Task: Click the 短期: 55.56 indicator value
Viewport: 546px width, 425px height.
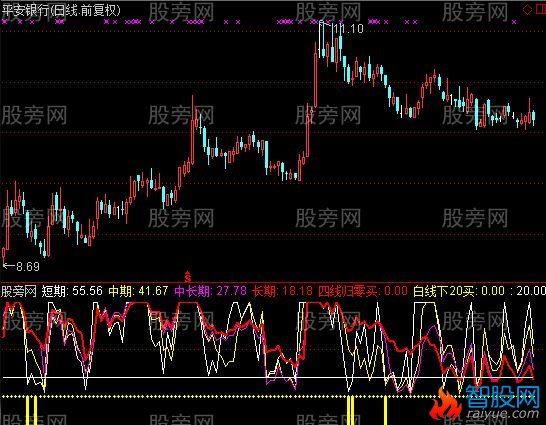Action: click(x=72, y=291)
